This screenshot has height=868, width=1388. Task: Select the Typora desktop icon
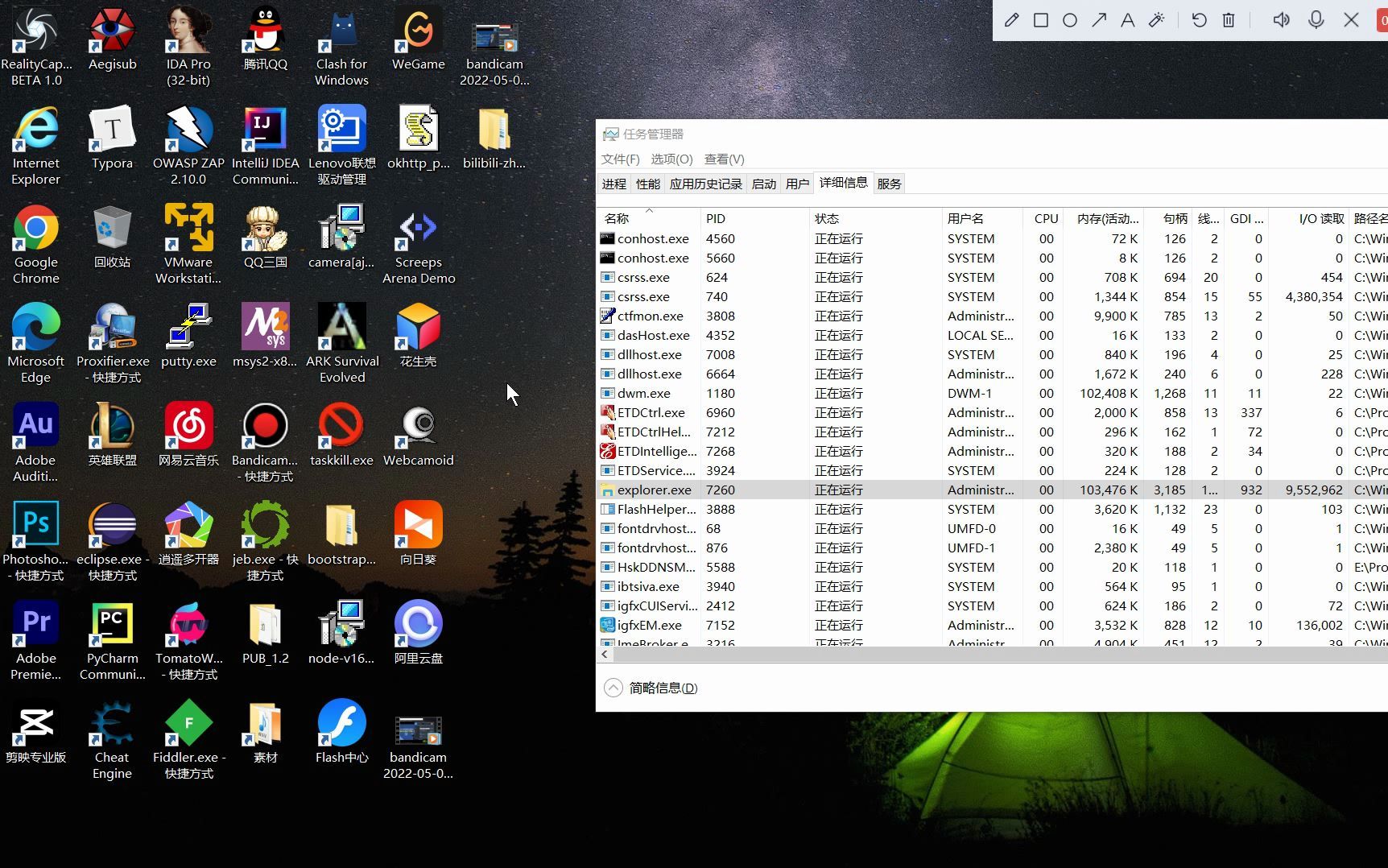(x=112, y=138)
